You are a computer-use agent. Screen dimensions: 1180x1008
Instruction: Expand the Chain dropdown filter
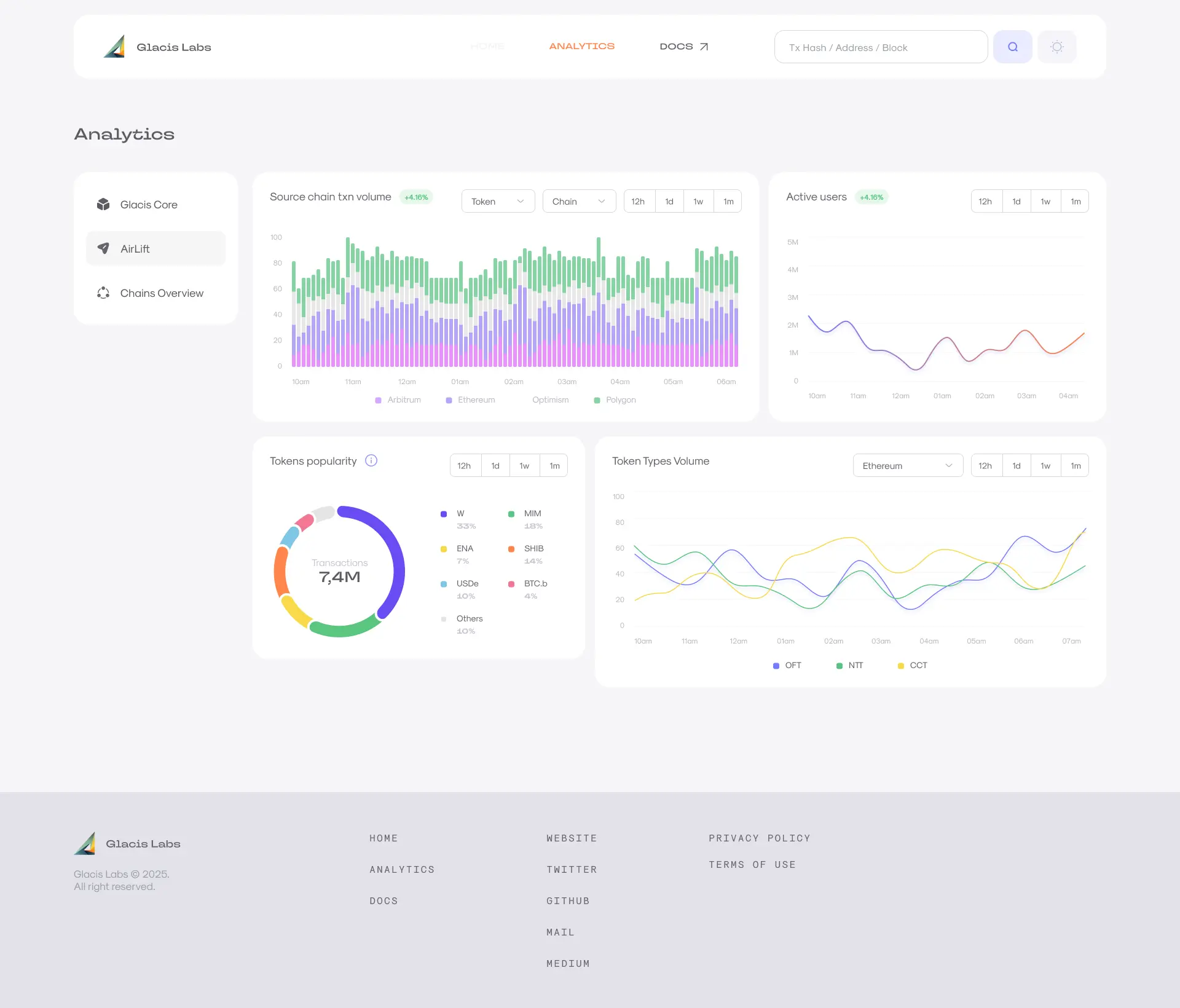(x=579, y=202)
